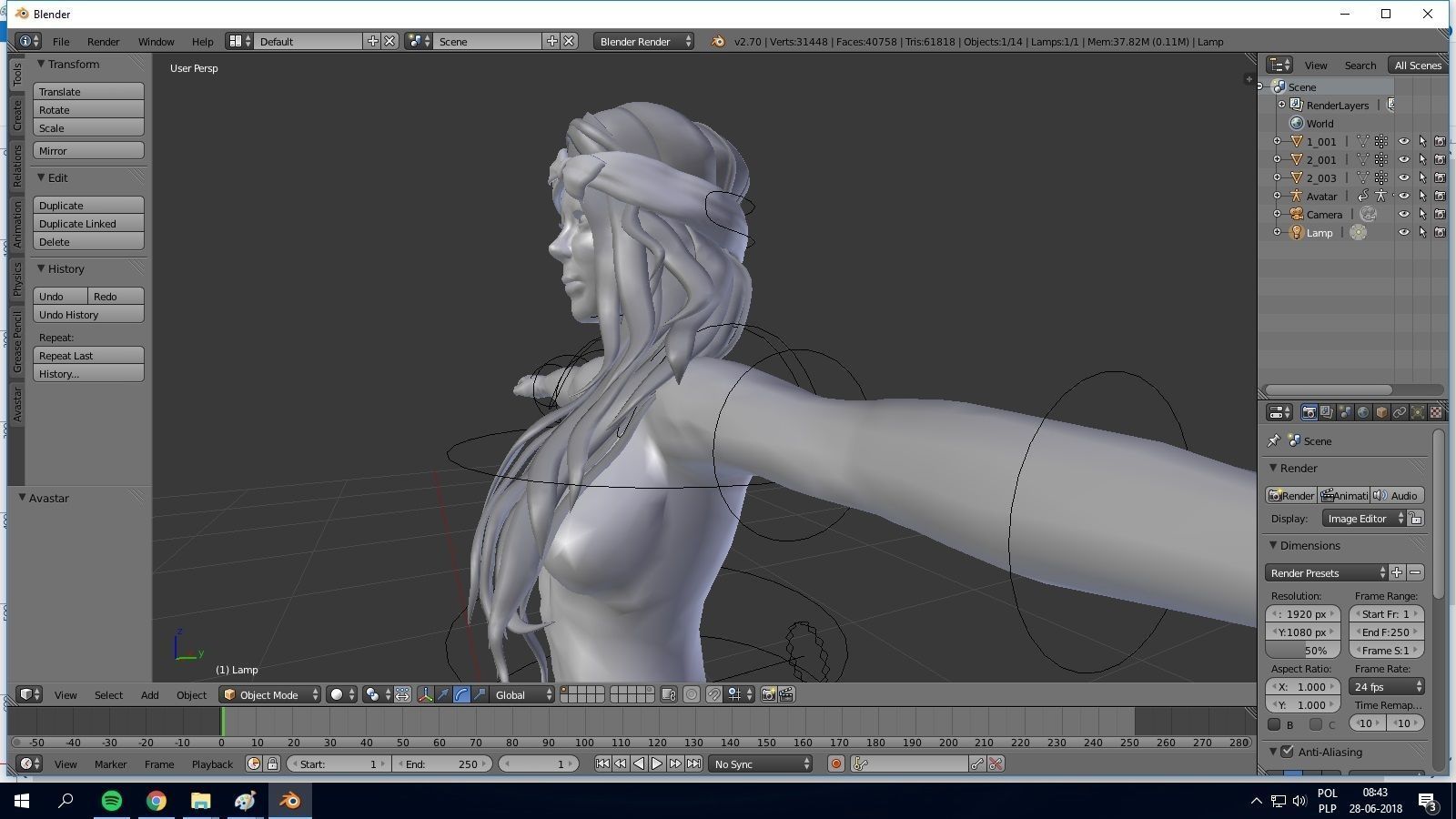1456x819 pixels.
Task: Jump to the first frame in timeline
Action: click(x=602, y=763)
